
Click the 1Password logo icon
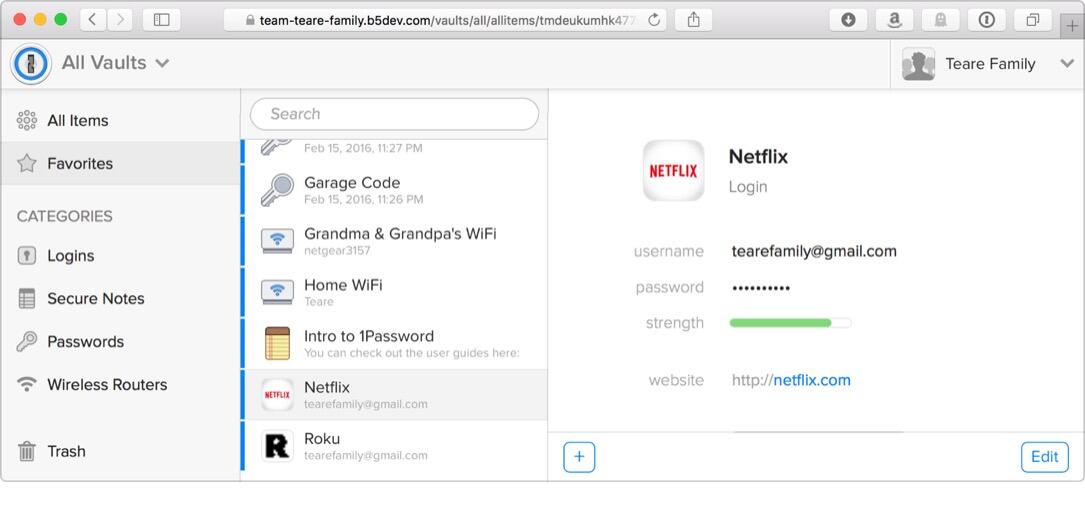coord(30,64)
